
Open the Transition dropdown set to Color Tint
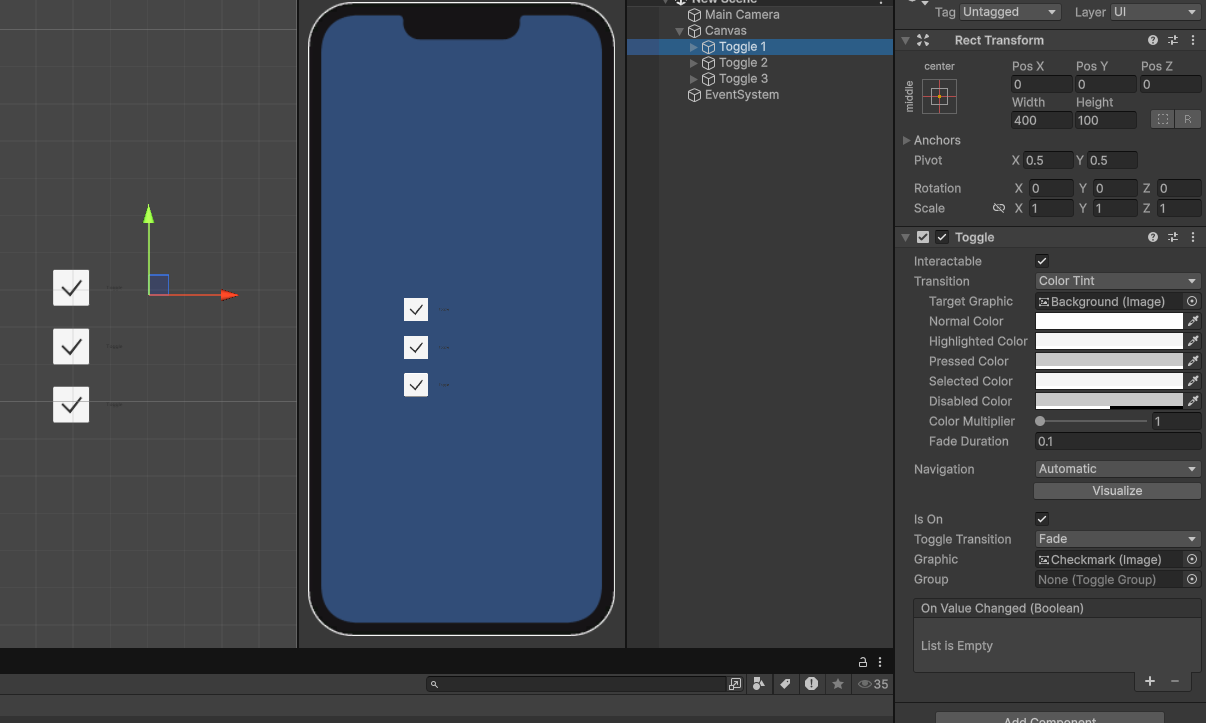[x=1118, y=281]
